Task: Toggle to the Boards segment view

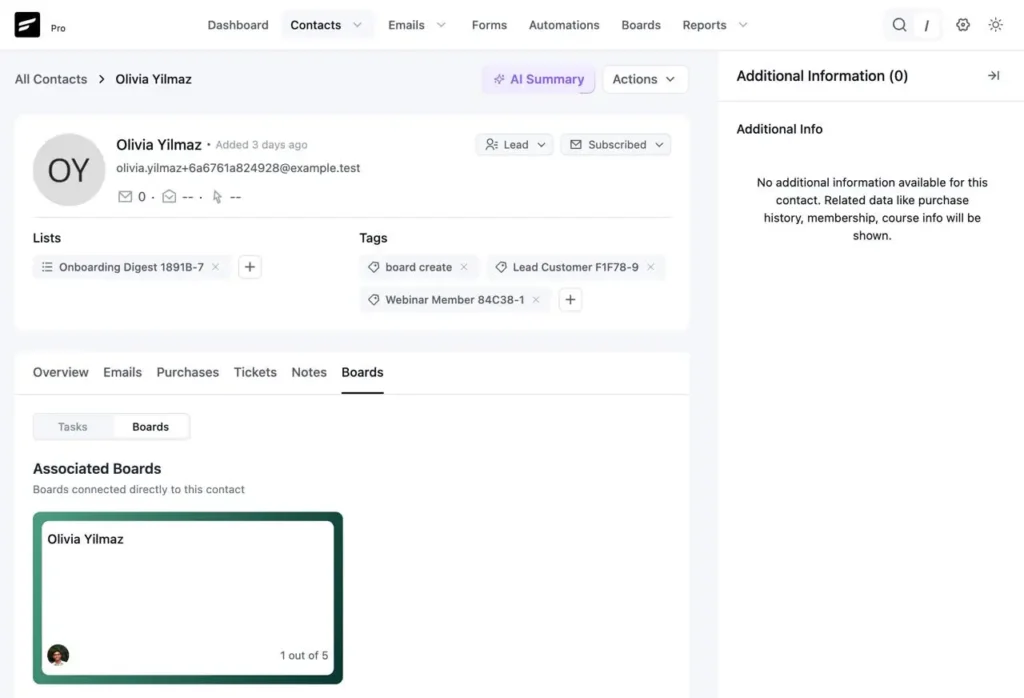Action: point(150,426)
